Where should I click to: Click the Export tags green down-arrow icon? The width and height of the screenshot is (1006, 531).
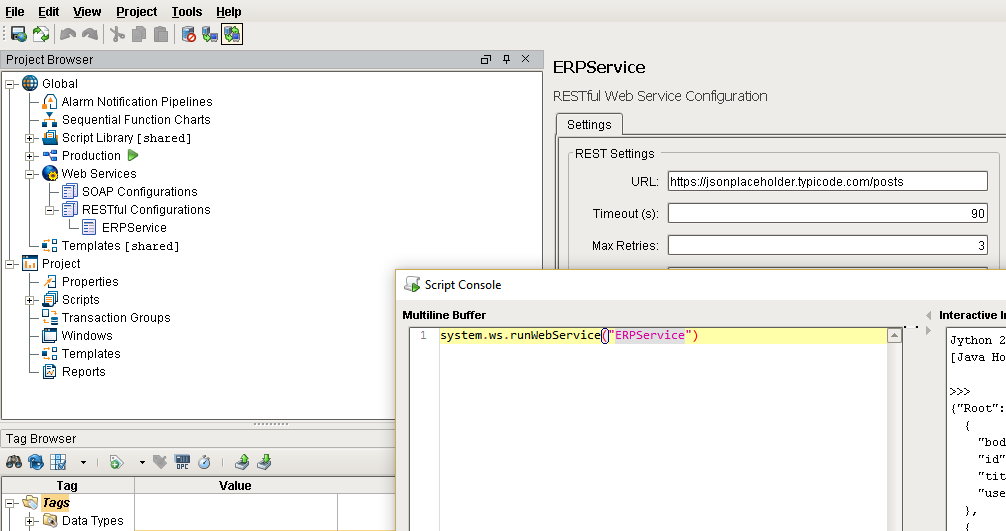[264, 462]
